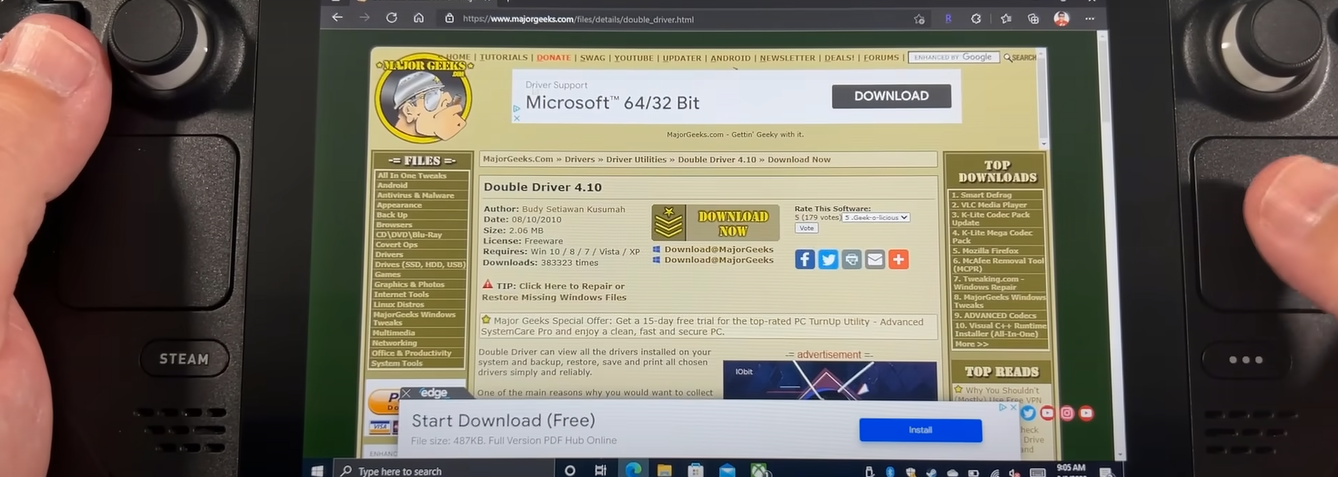Open UPDATER in site navigation

682,58
